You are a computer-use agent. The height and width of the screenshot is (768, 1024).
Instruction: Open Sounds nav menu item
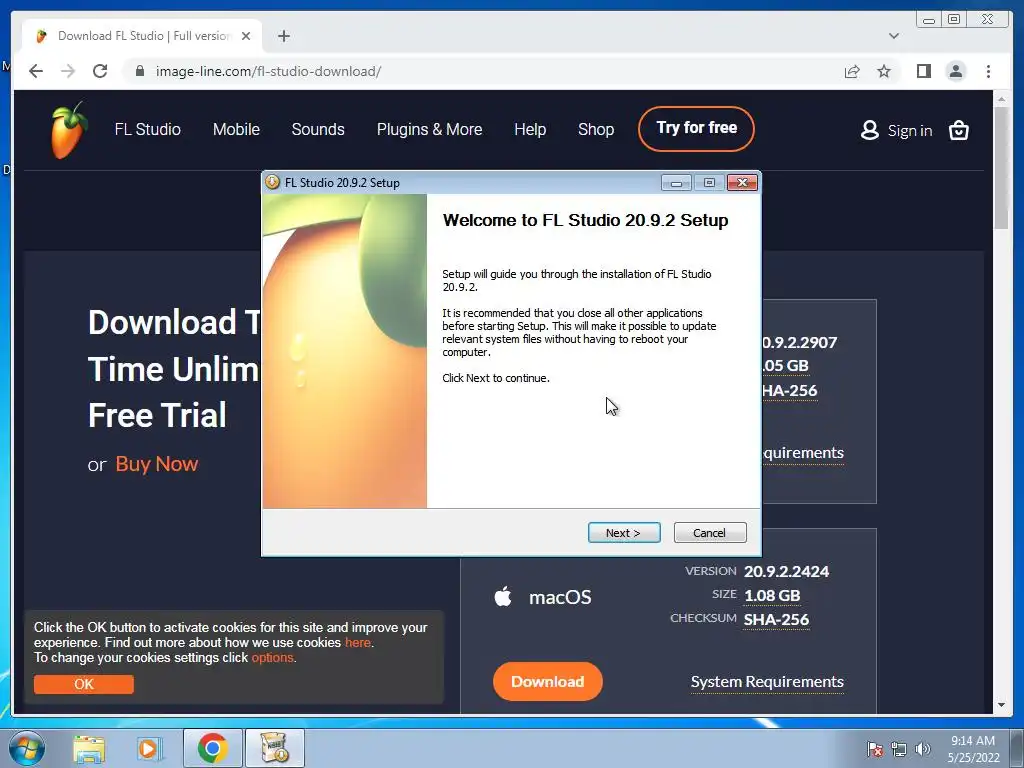[x=318, y=129]
